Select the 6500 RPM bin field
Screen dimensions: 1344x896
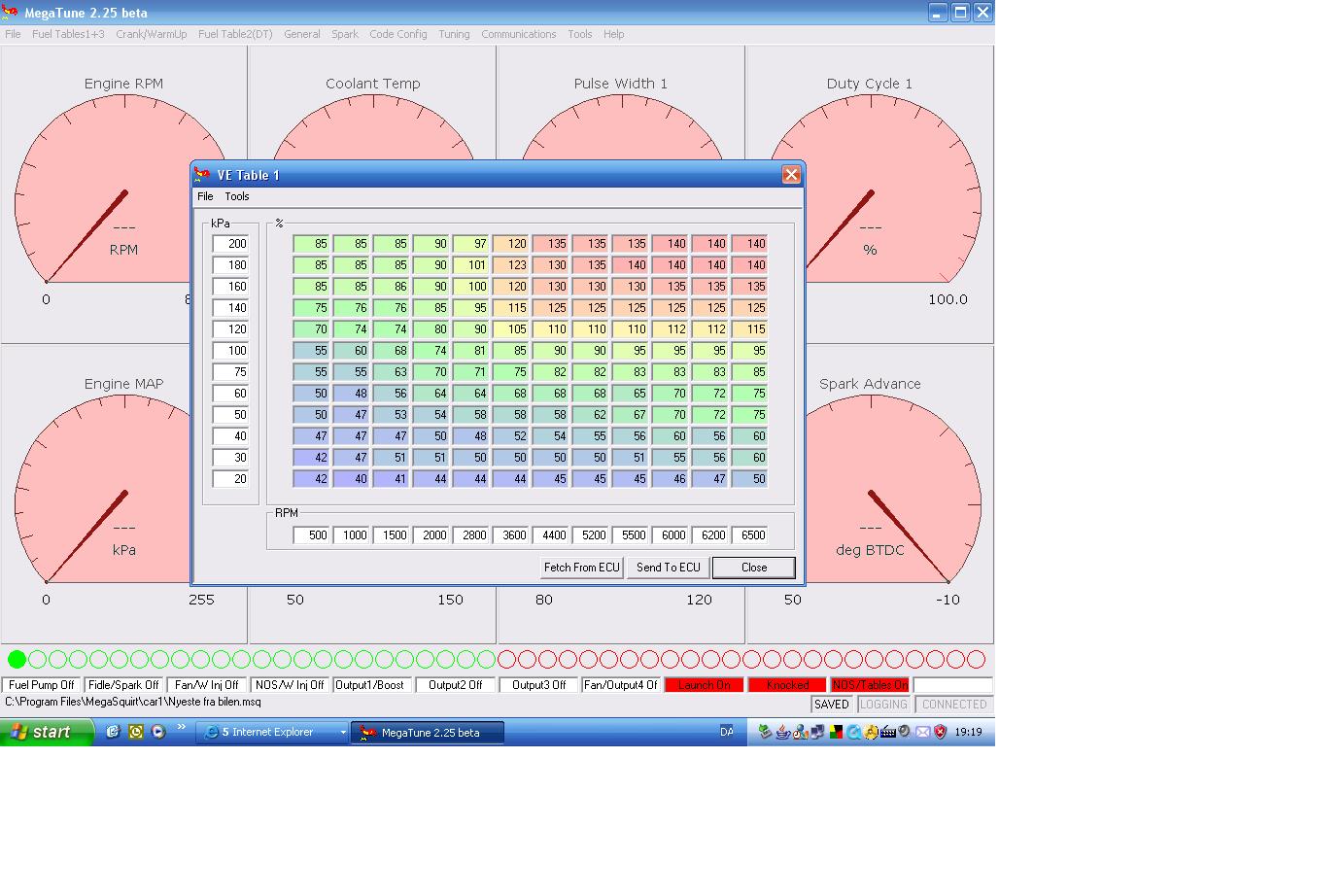(x=750, y=535)
